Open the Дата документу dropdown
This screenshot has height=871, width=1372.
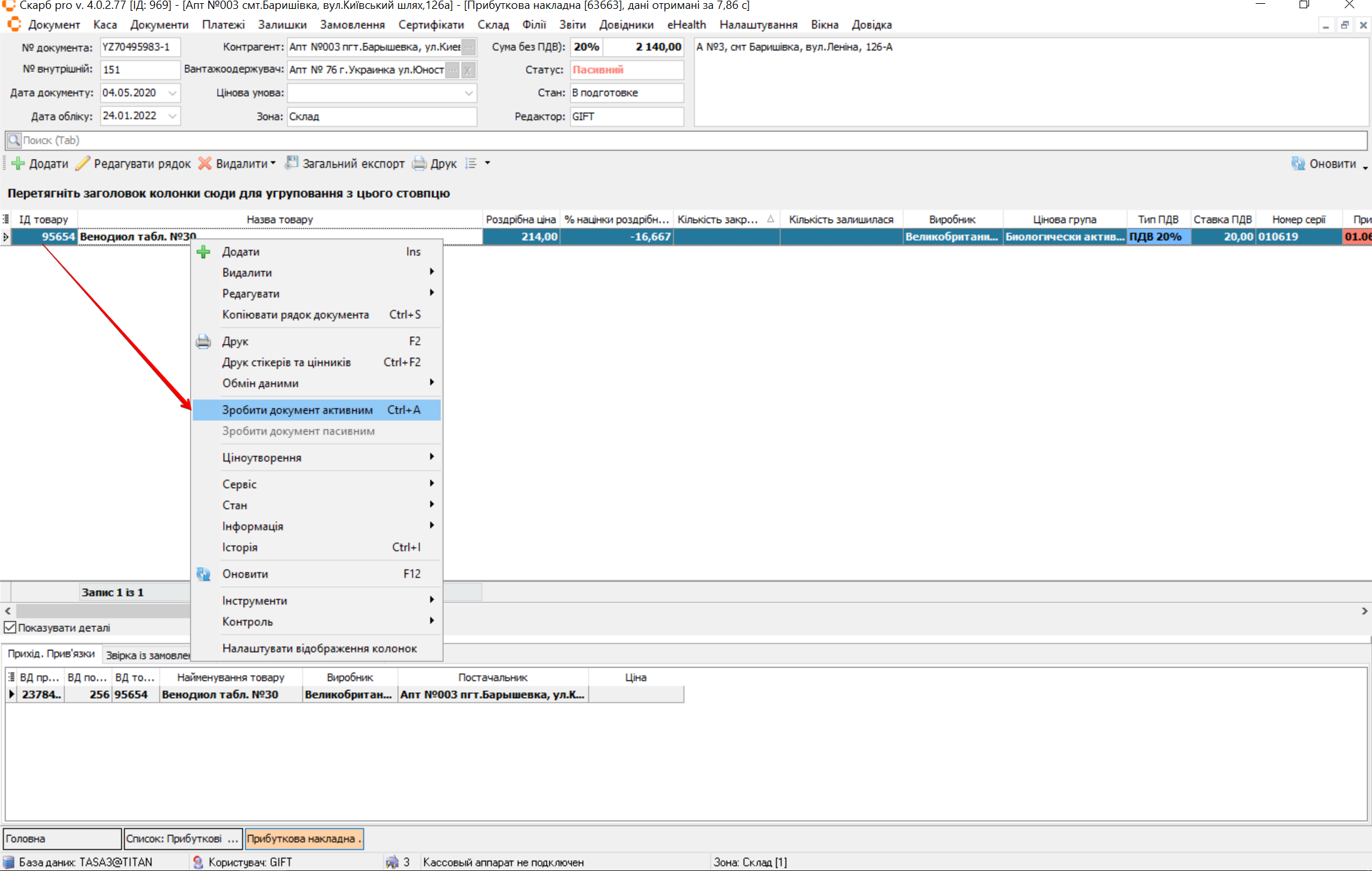(172, 93)
